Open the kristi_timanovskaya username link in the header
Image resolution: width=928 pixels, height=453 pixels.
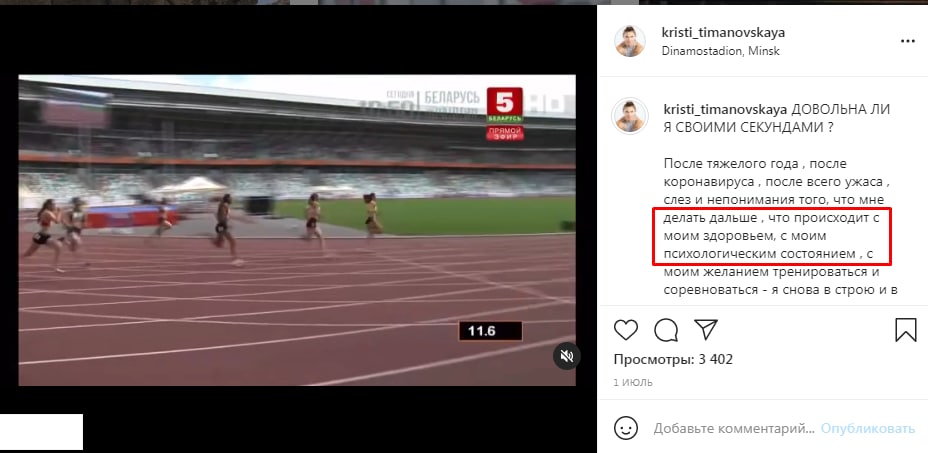(x=723, y=33)
